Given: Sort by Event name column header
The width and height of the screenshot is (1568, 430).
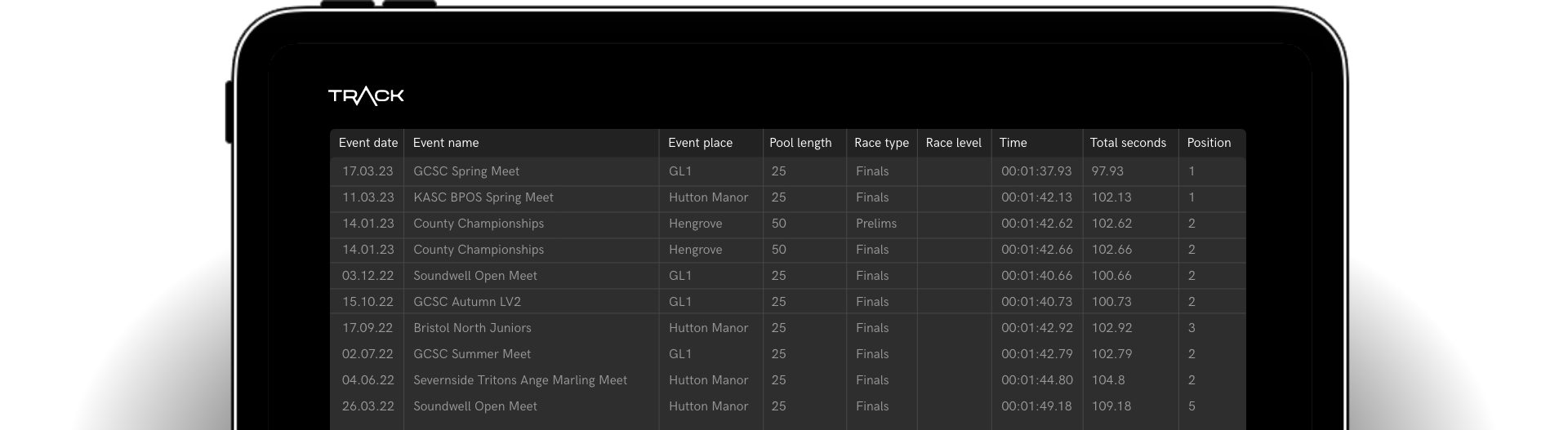Looking at the screenshot, I should point(446,143).
